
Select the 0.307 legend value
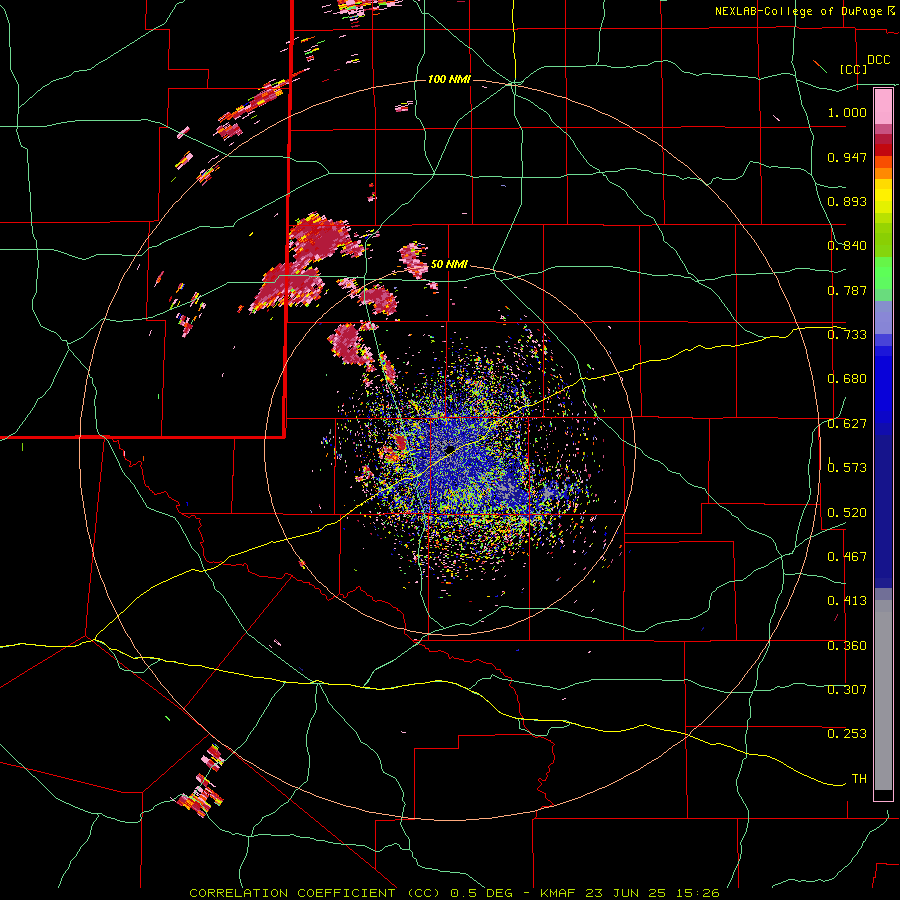[x=847, y=690]
